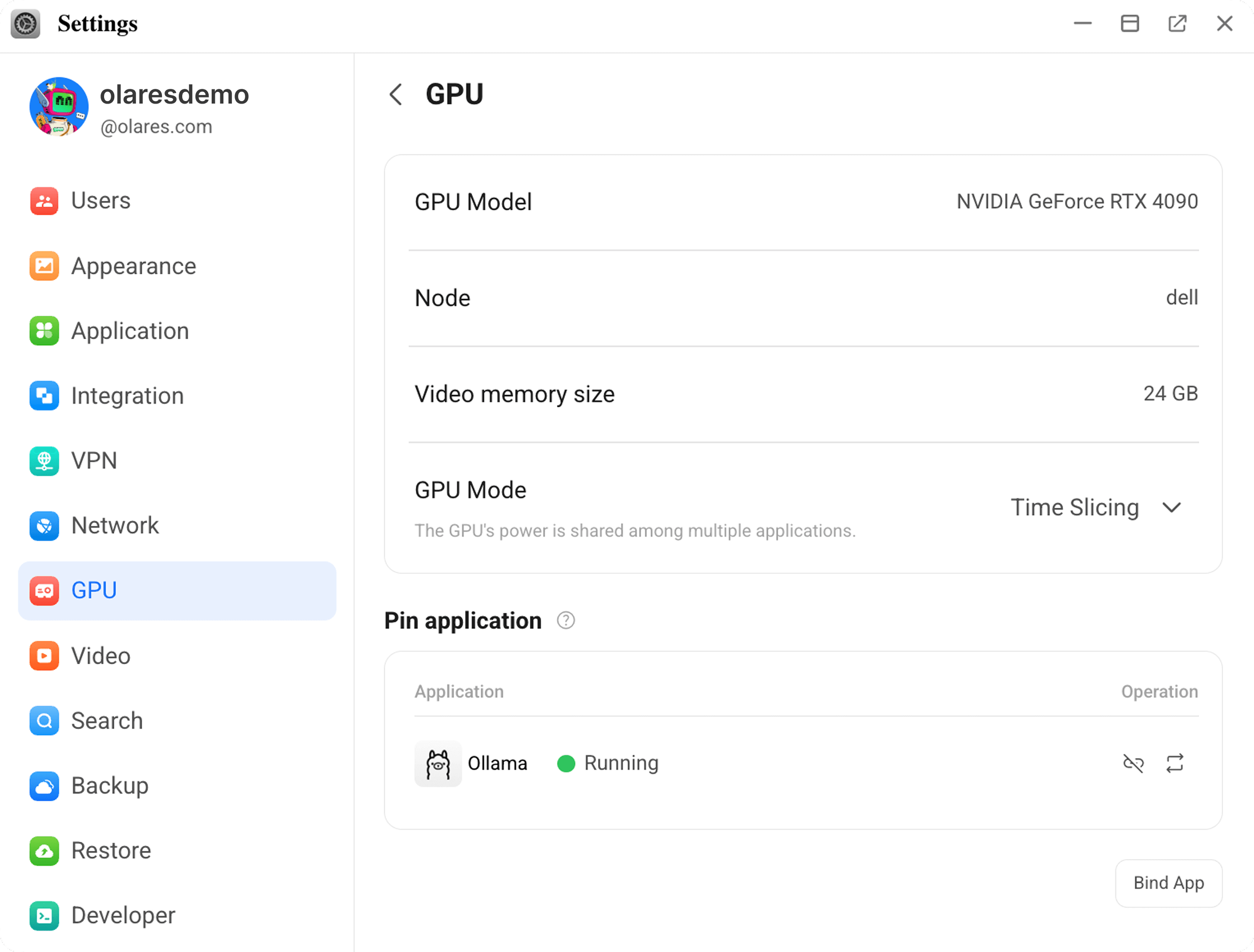
Task: Click the Backup cloud icon
Action: pyautogui.click(x=44, y=786)
